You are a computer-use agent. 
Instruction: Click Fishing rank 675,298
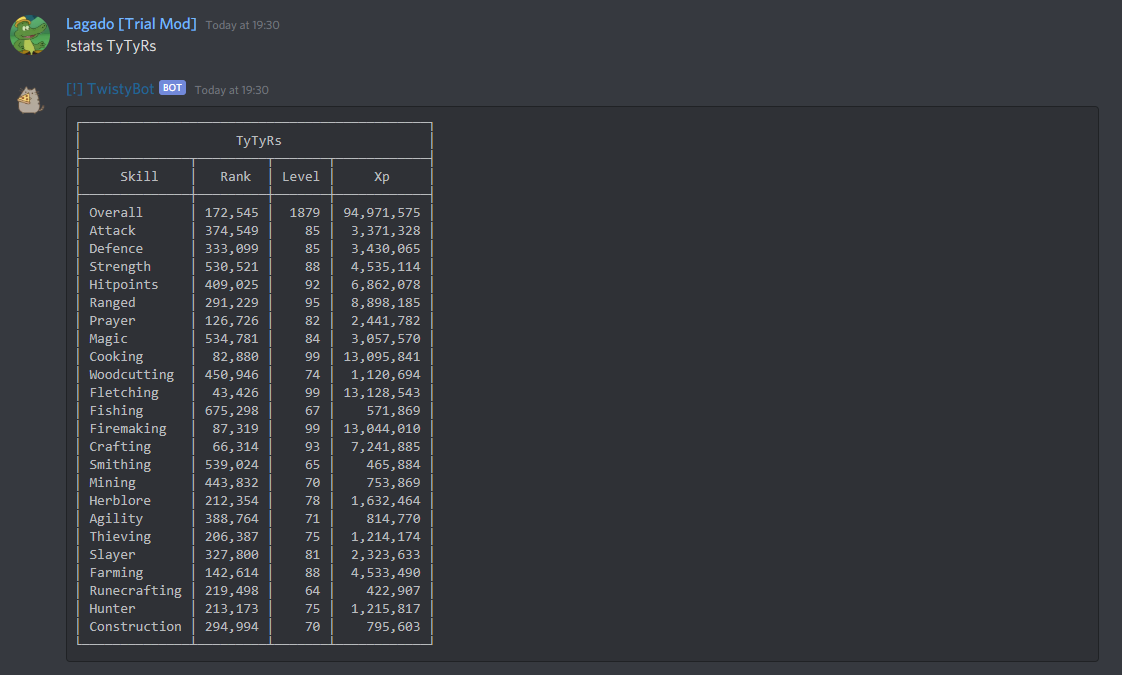[x=232, y=410]
